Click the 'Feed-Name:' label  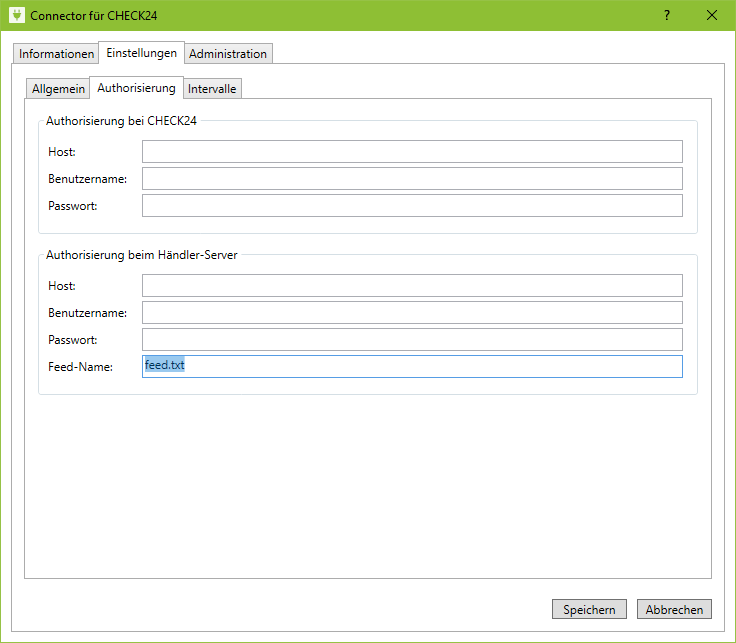[80, 367]
